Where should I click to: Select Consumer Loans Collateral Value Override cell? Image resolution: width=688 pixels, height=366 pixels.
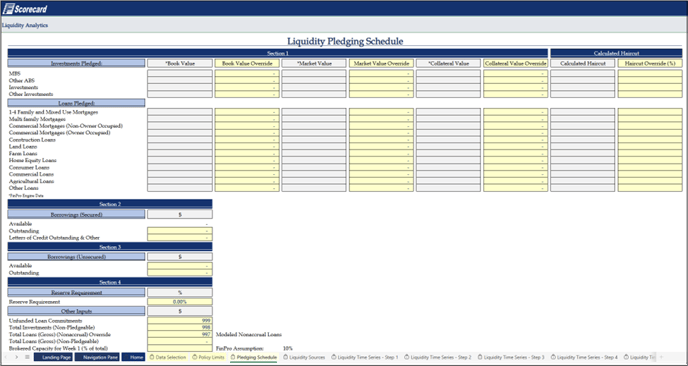pos(516,167)
